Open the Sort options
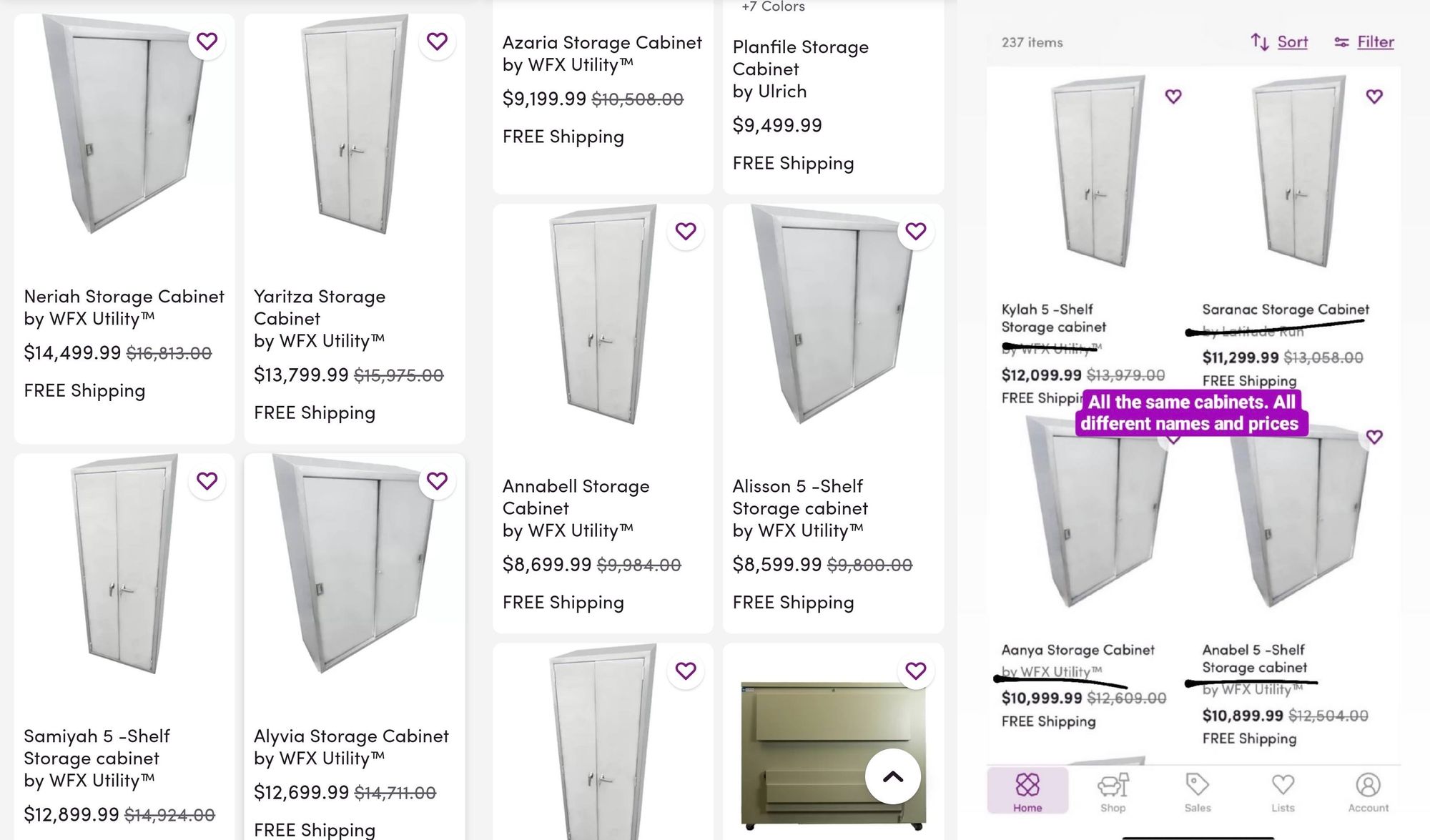The image size is (1430, 840). (x=1280, y=42)
